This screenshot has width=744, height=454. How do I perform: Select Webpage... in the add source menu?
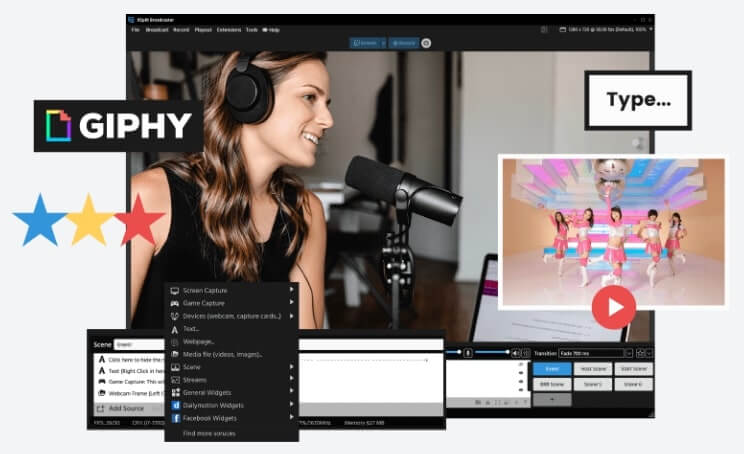tap(232, 342)
